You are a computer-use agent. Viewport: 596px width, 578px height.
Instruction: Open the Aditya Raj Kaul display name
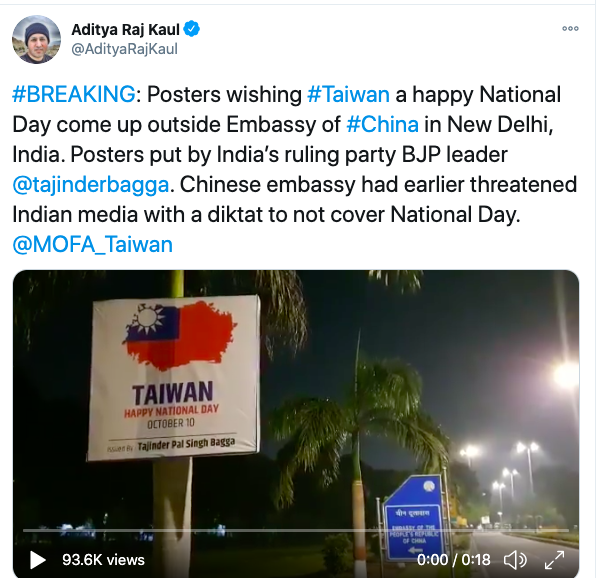(x=125, y=29)
